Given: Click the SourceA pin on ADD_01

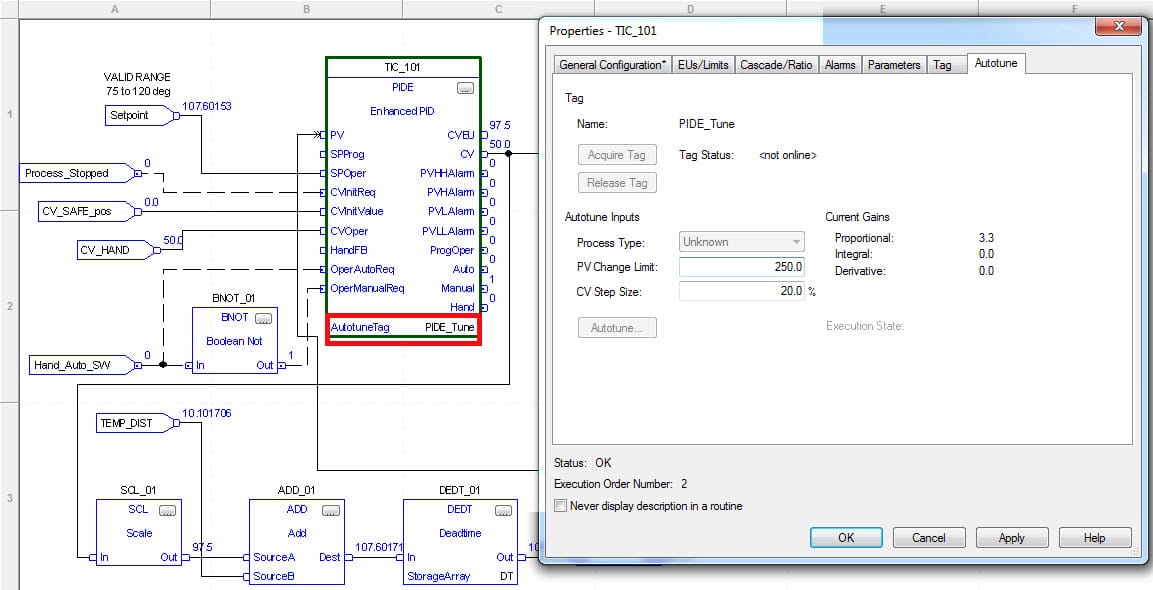Looking at the screenshot, I should (246, 558).
